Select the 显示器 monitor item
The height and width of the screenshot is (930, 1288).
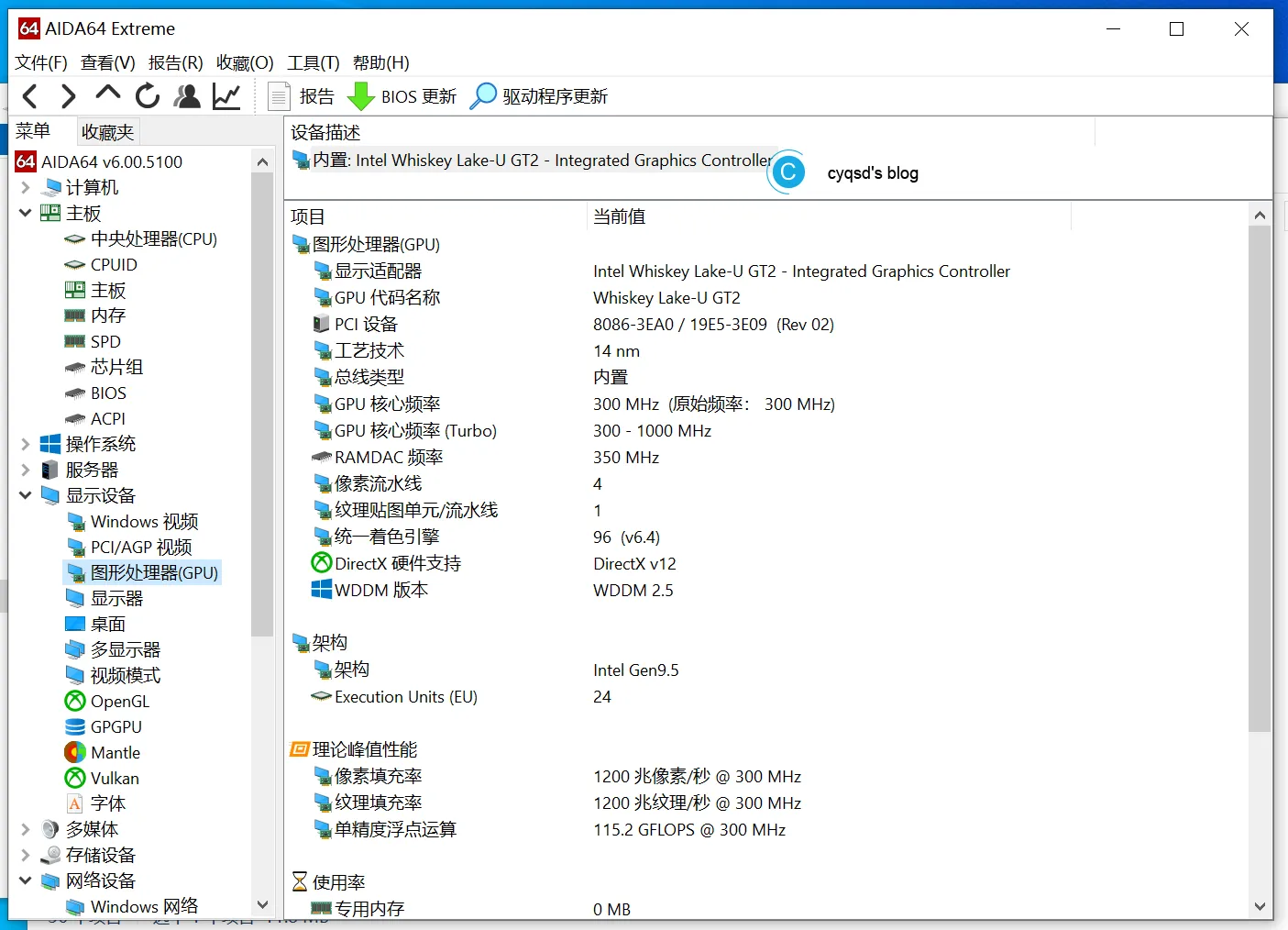pyautogui.click(x=105, y=598)
